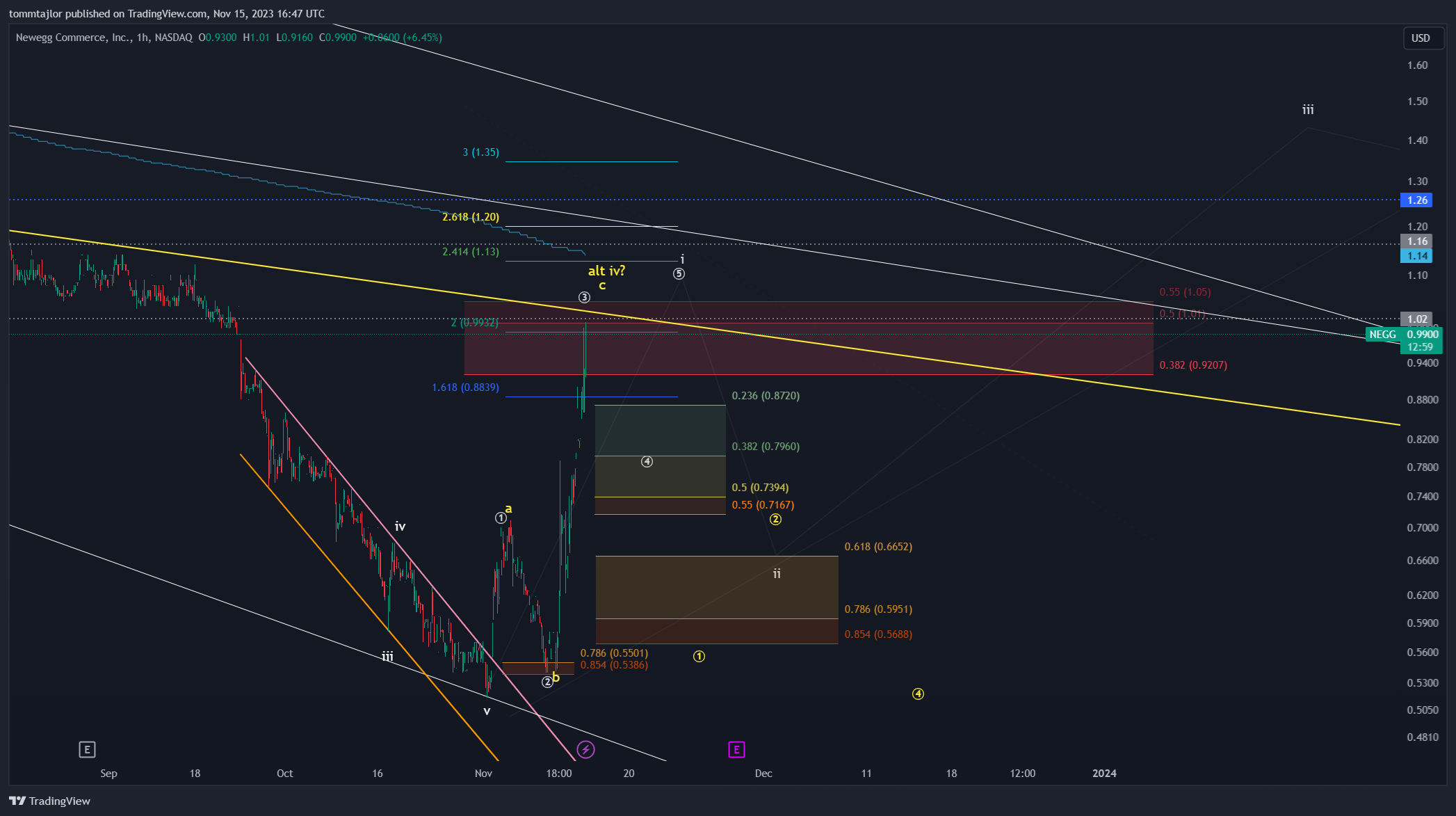The height and width of the screenshot is (816, 1456).
Task: Click the 'ii' wave label in brown zone
Action: coord(777,574)
